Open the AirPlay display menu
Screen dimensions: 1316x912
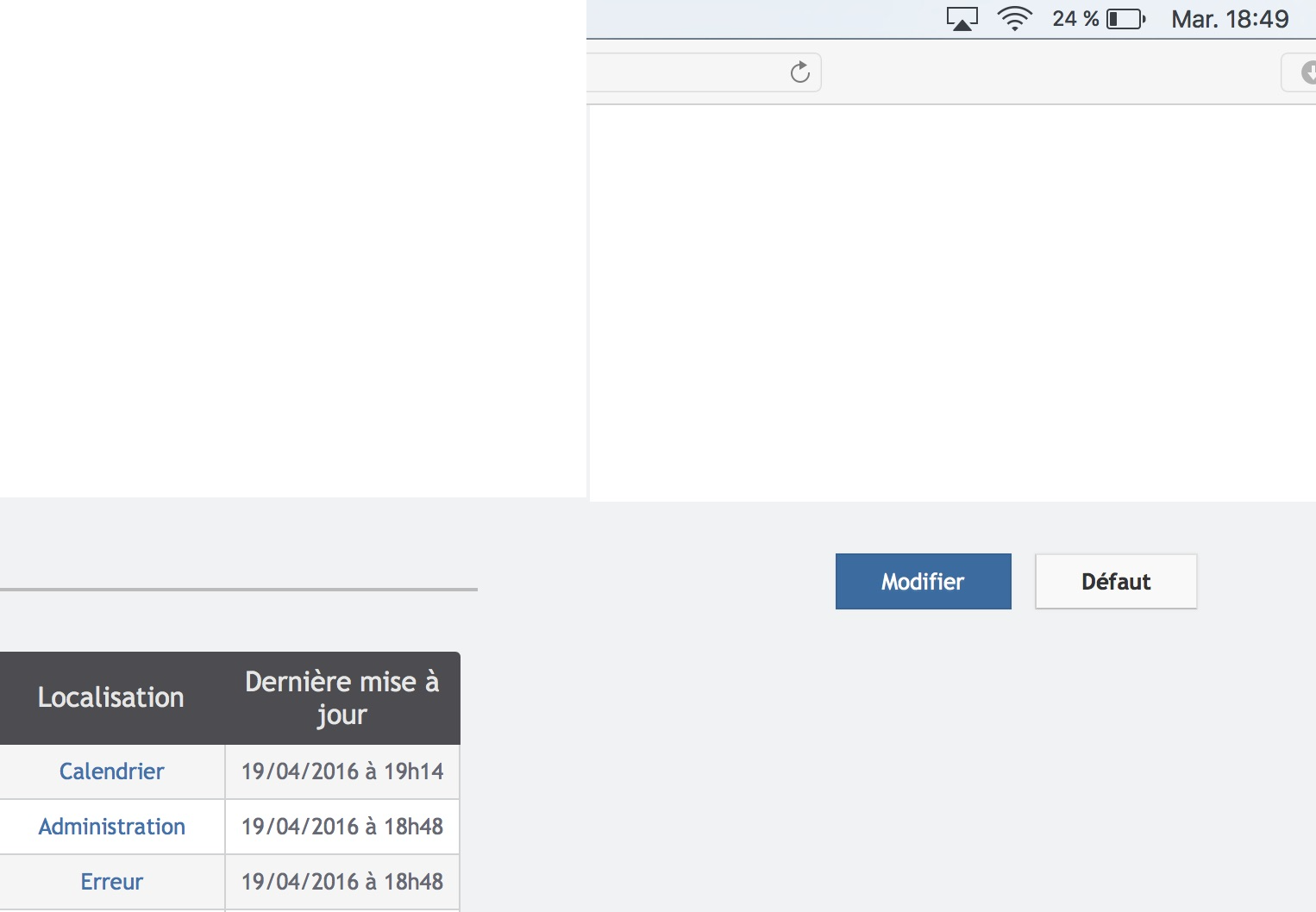pyautogui.click(x=962, y=19)
